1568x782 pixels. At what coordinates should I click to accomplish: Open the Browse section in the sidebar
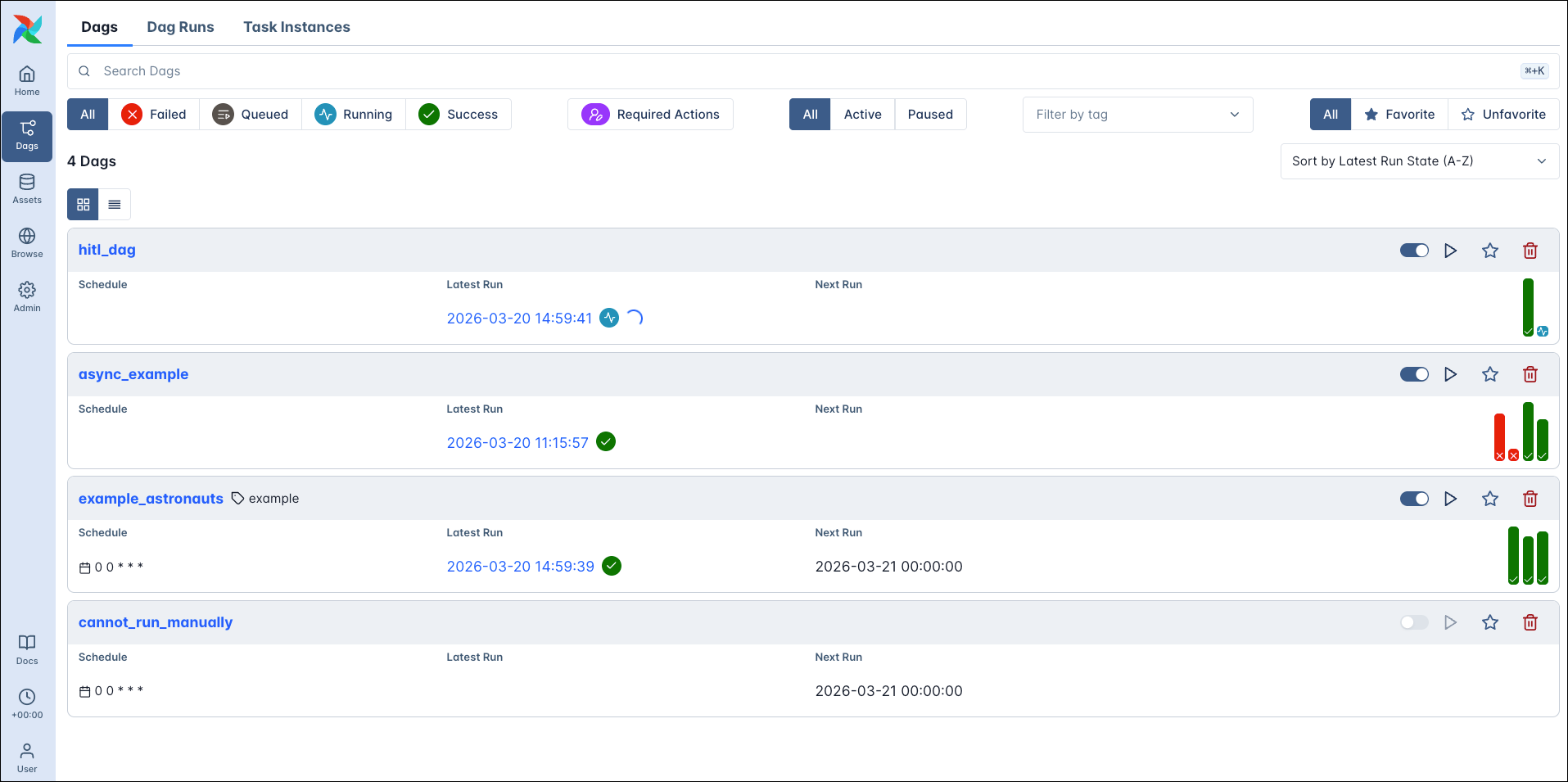coord(27,242)
